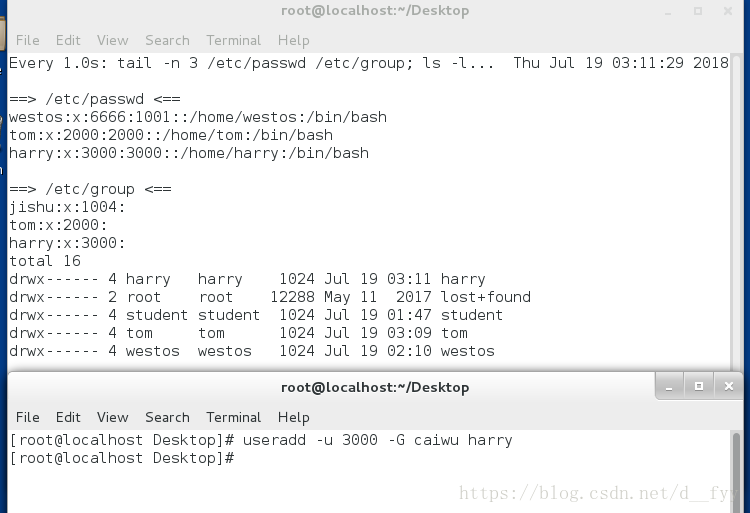Minimize the upper background terminal window

(668, 11)
